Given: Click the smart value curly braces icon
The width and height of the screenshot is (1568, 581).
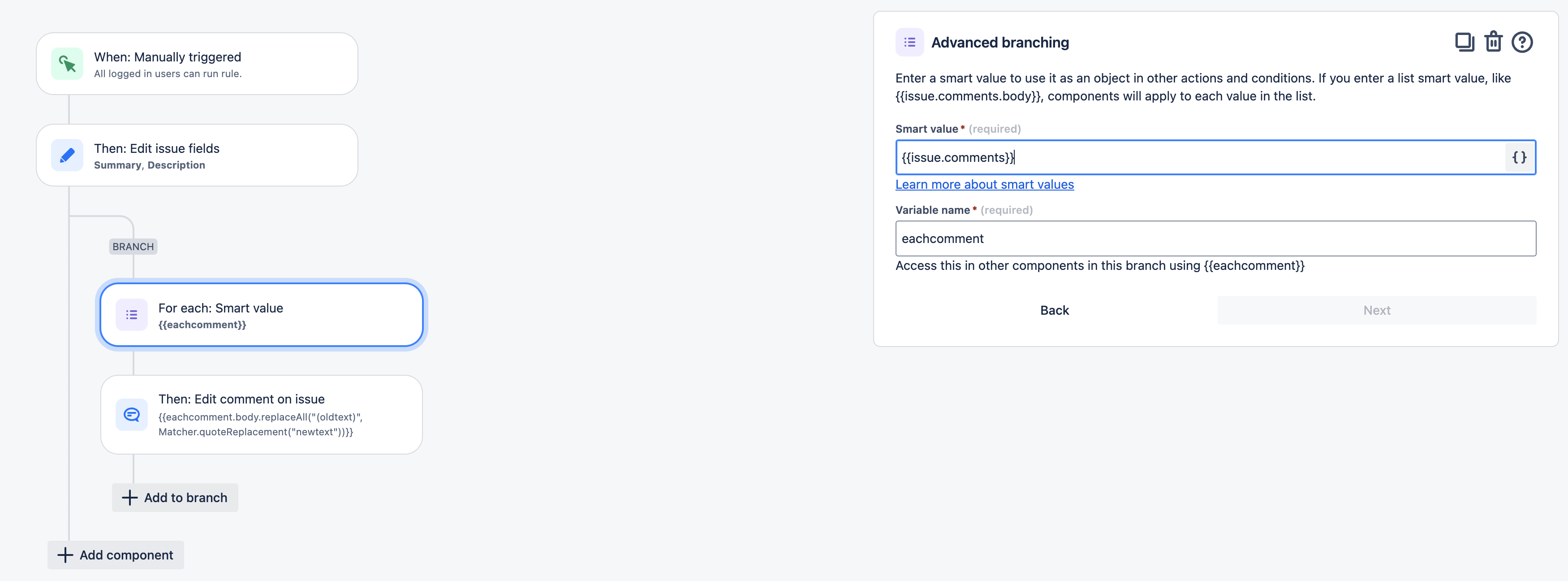Looking at the screenshot, I should (x=1519, y=157).
